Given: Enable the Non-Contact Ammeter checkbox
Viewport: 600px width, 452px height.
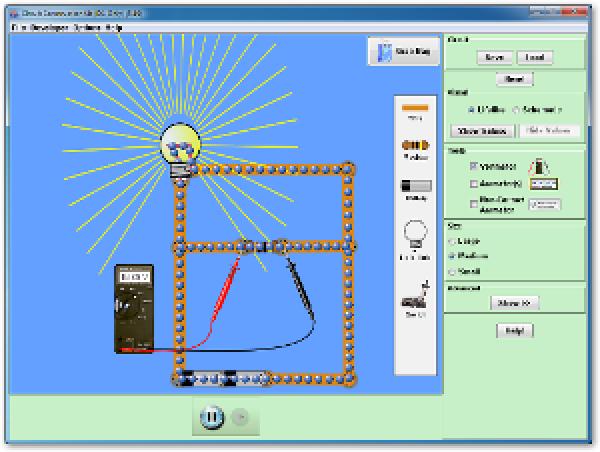Looking at the screenshot, I should pyautogui.click(x=474, y=204).
